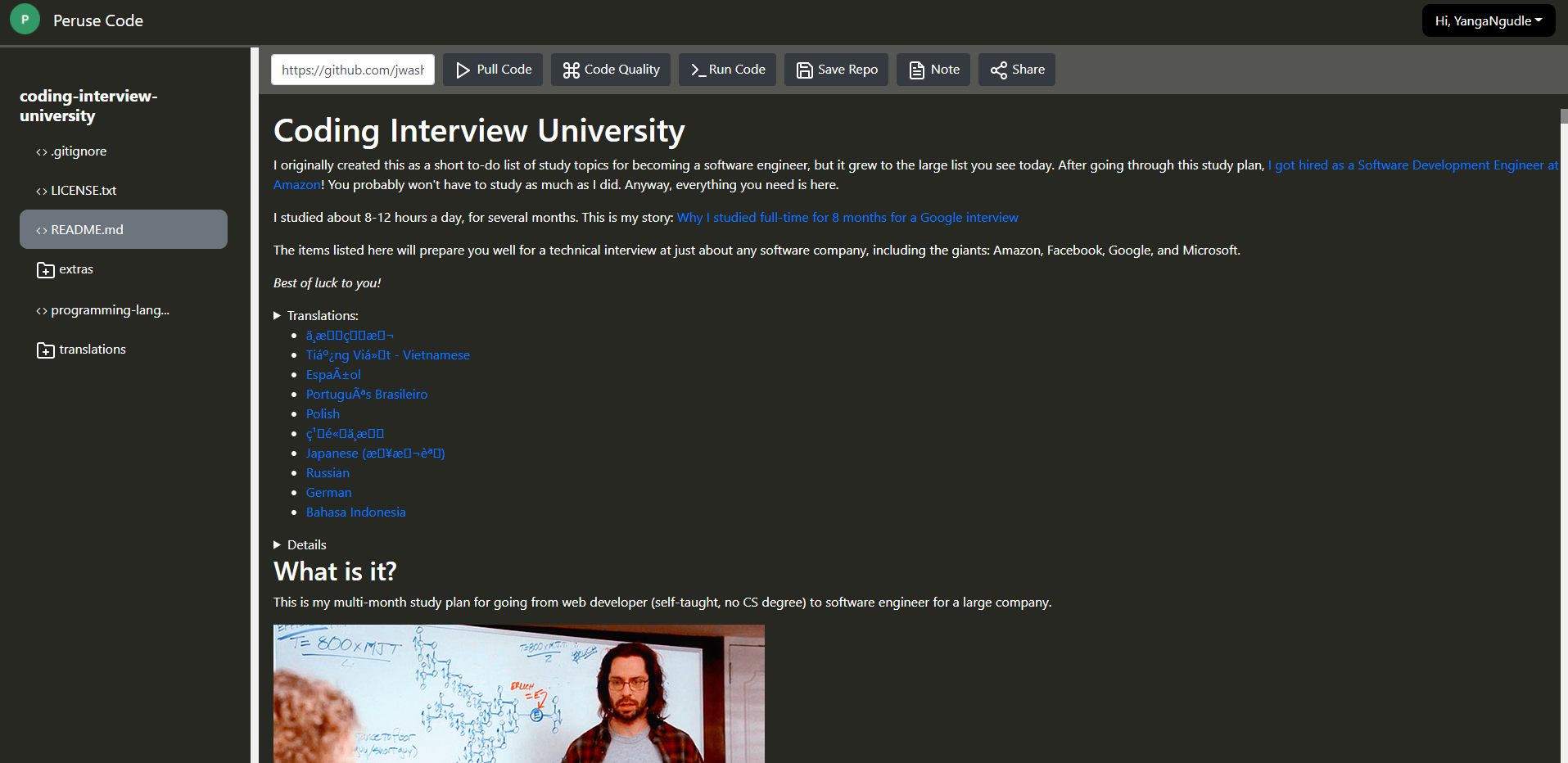Viewport: 1568px width, 763px height.
Task: Click the folder-plus icon beside translations
Action: tap(46, 350)
